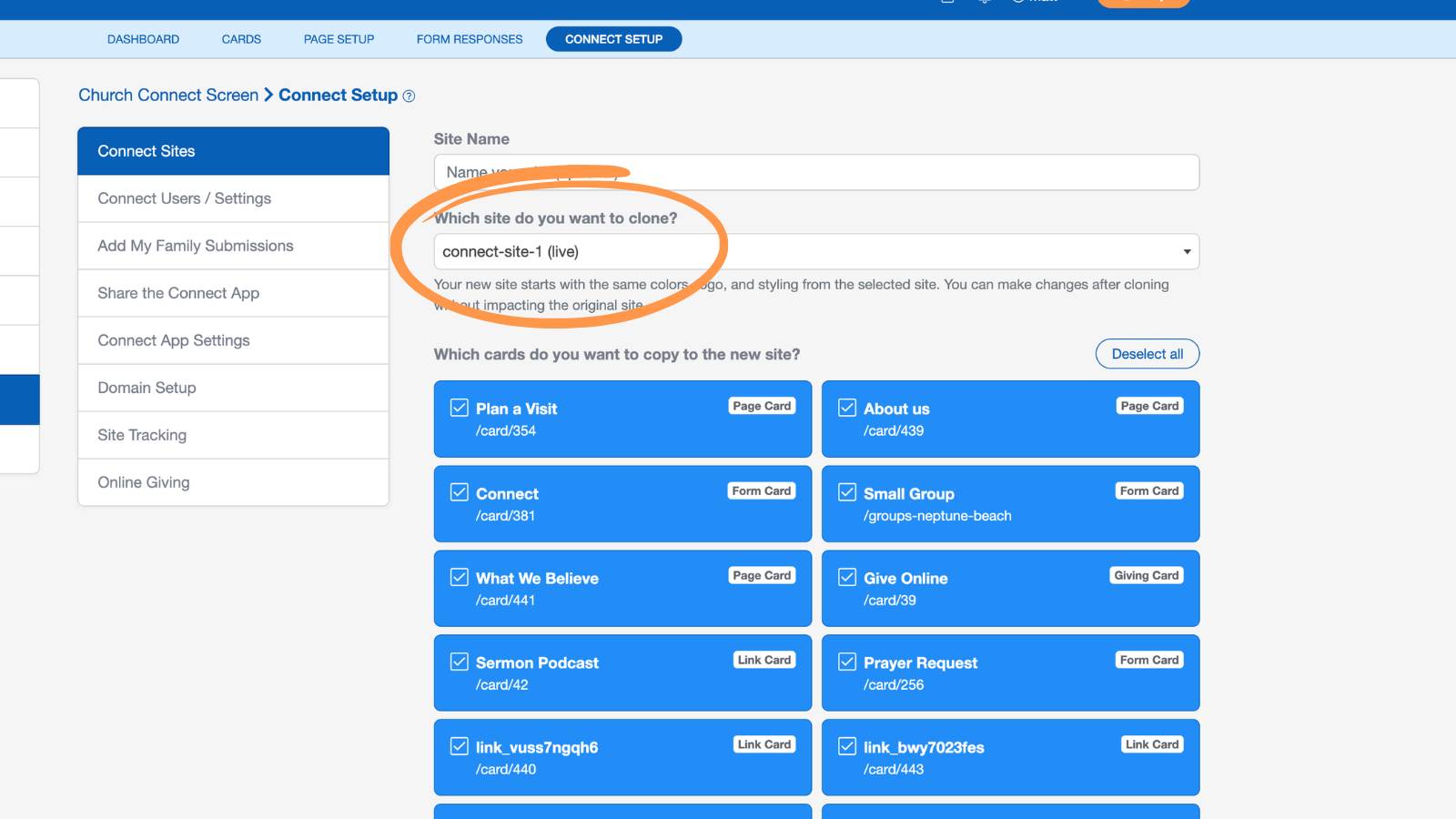This screenshot has width=1456, height=819.
Task: Click the Form Card tag on Prayer Request
Action: [1149, 660]
